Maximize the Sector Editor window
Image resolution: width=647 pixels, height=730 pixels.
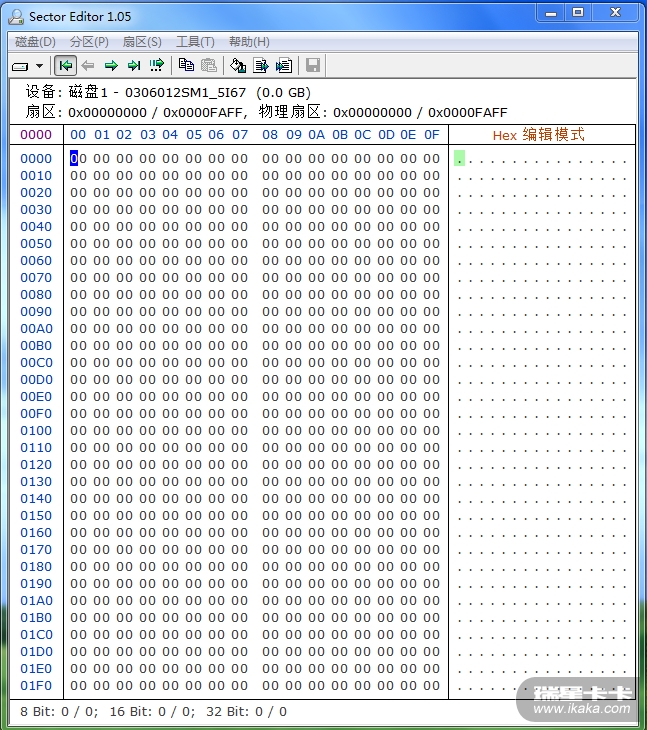pyautogui.click(x=578, y=13)
